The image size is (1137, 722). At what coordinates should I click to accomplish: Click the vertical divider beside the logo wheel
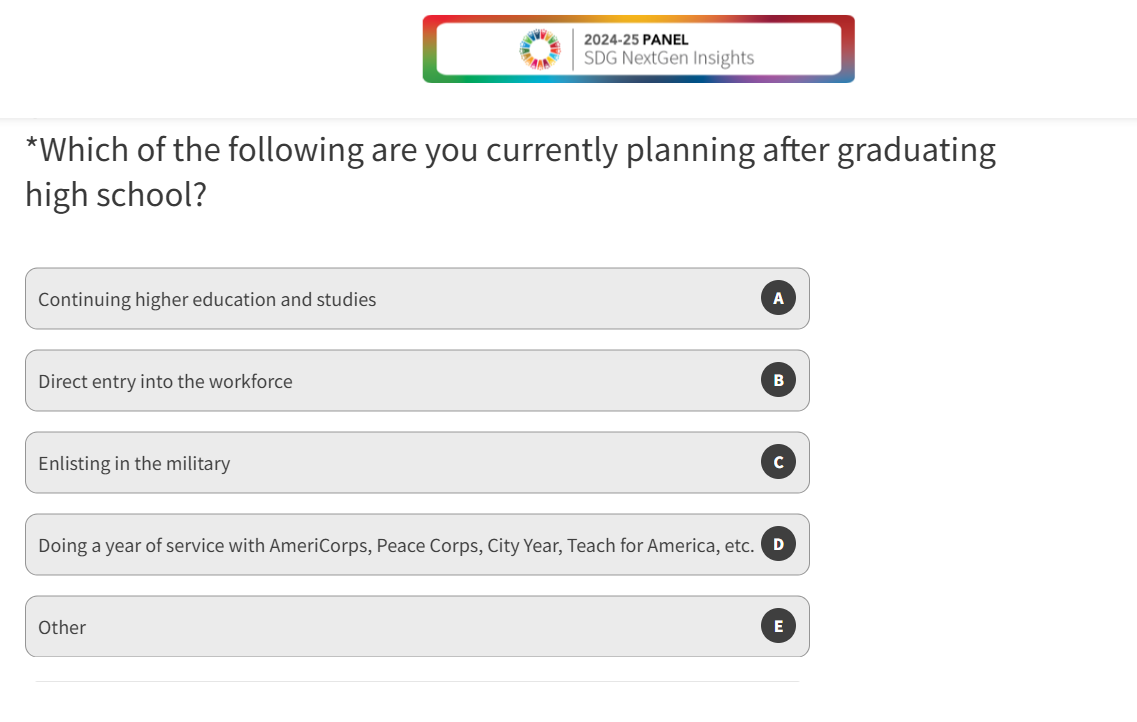[x=573, y=49]
